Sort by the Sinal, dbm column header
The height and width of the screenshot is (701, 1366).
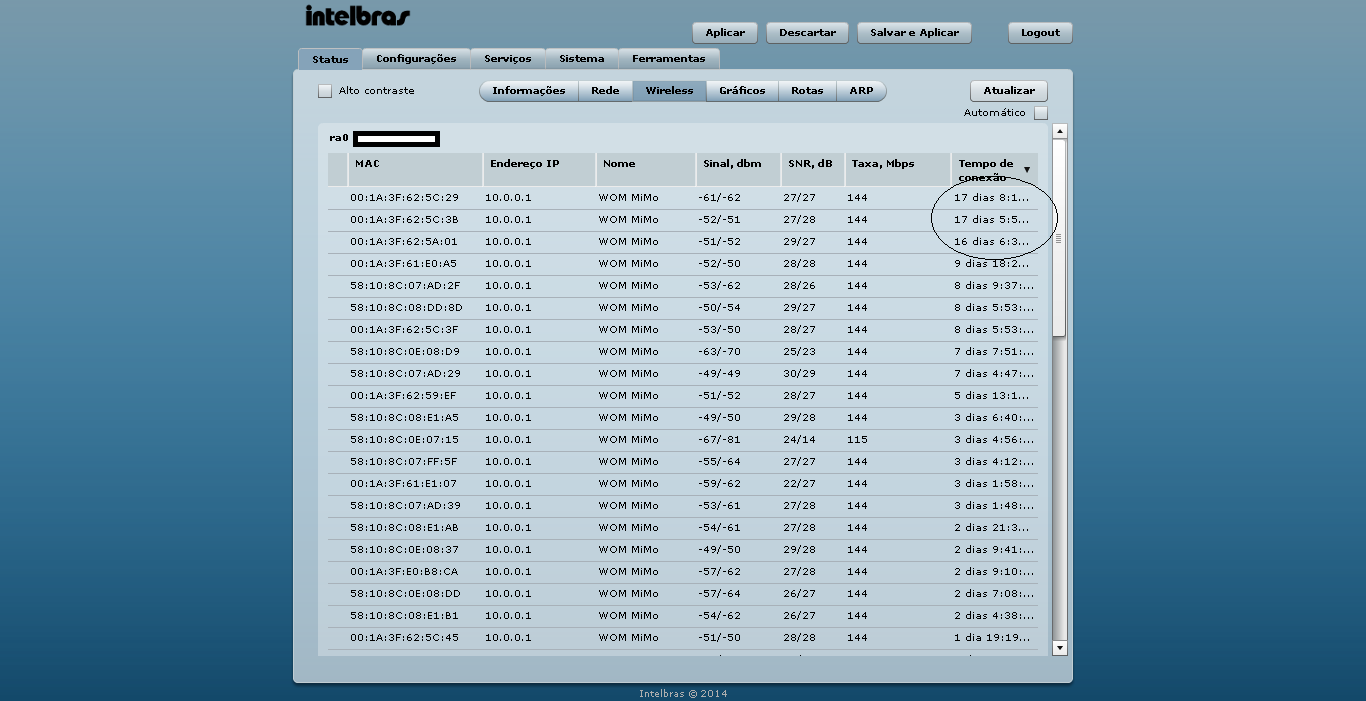coord(738,169)
